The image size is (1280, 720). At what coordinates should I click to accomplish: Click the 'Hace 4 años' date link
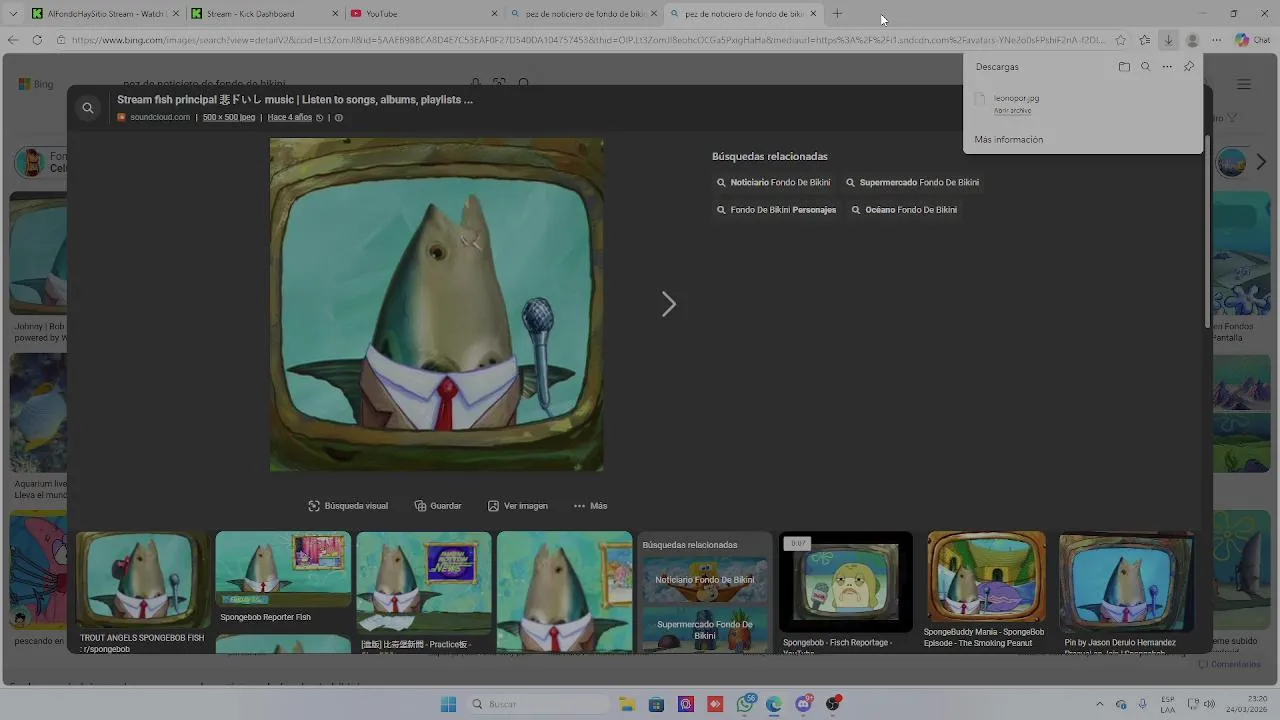(290, 118)
